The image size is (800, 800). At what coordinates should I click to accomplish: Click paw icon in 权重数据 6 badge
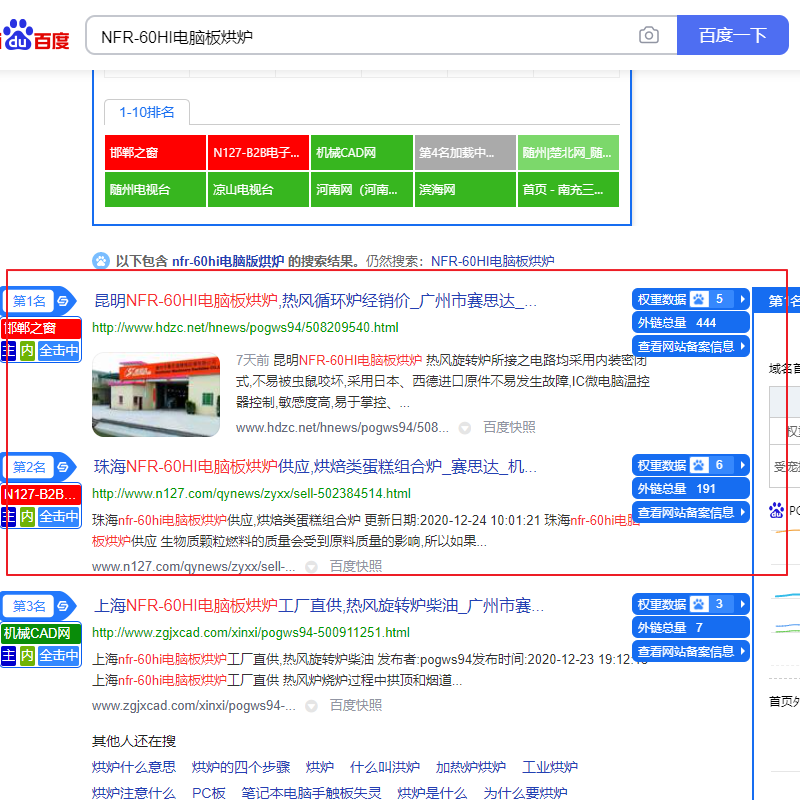click(699, 465)
